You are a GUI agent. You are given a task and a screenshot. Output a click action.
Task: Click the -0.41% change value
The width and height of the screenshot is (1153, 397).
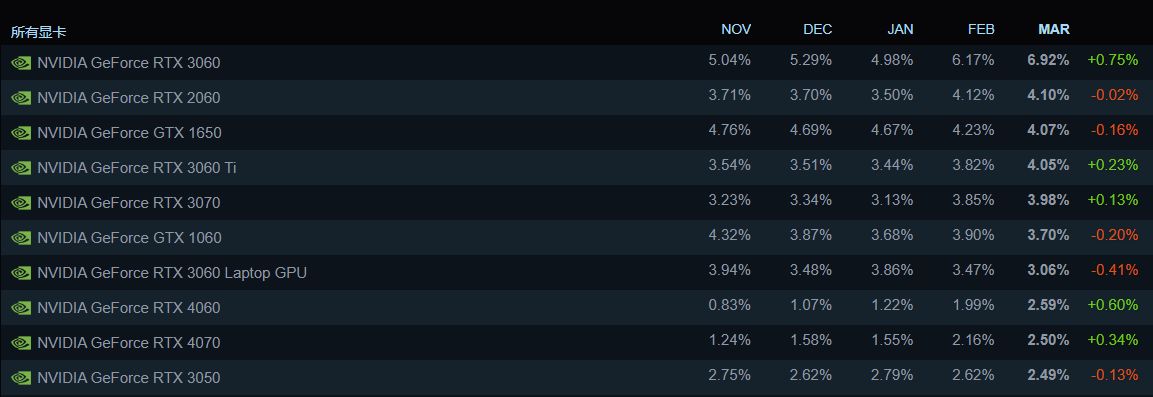(x=1114, y=270)
